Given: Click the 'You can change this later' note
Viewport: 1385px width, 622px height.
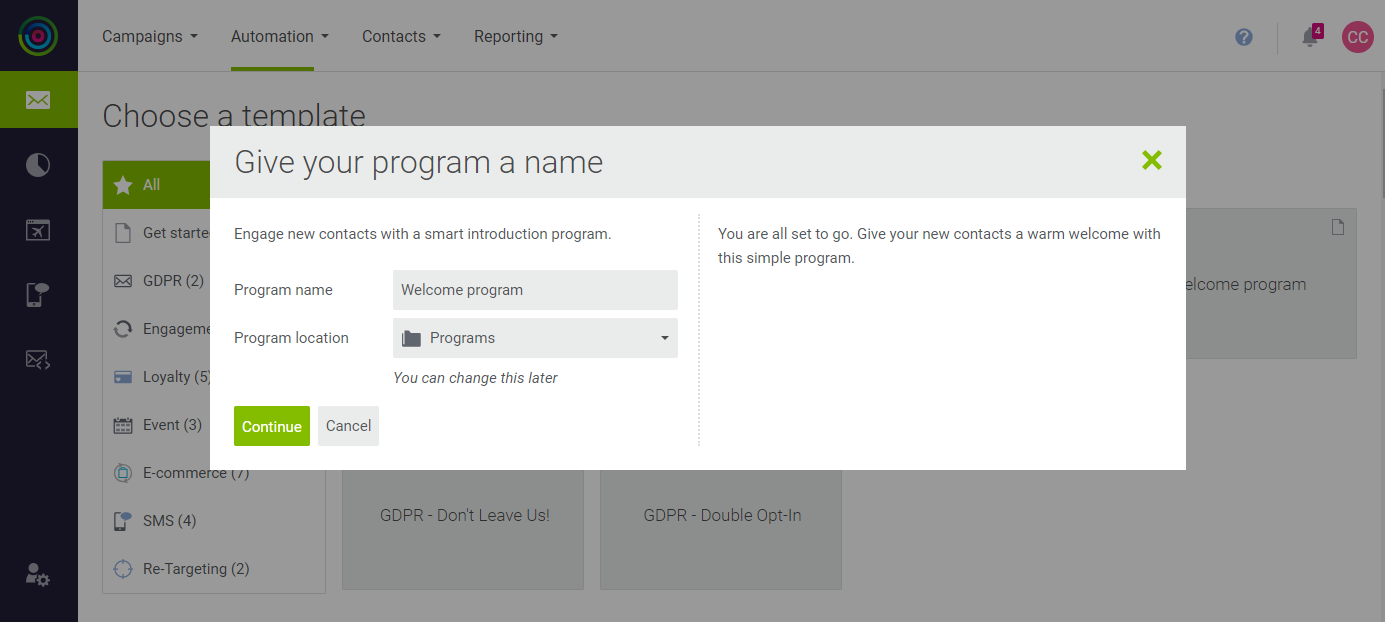Looking at the screenshot, I should (475, 378).
